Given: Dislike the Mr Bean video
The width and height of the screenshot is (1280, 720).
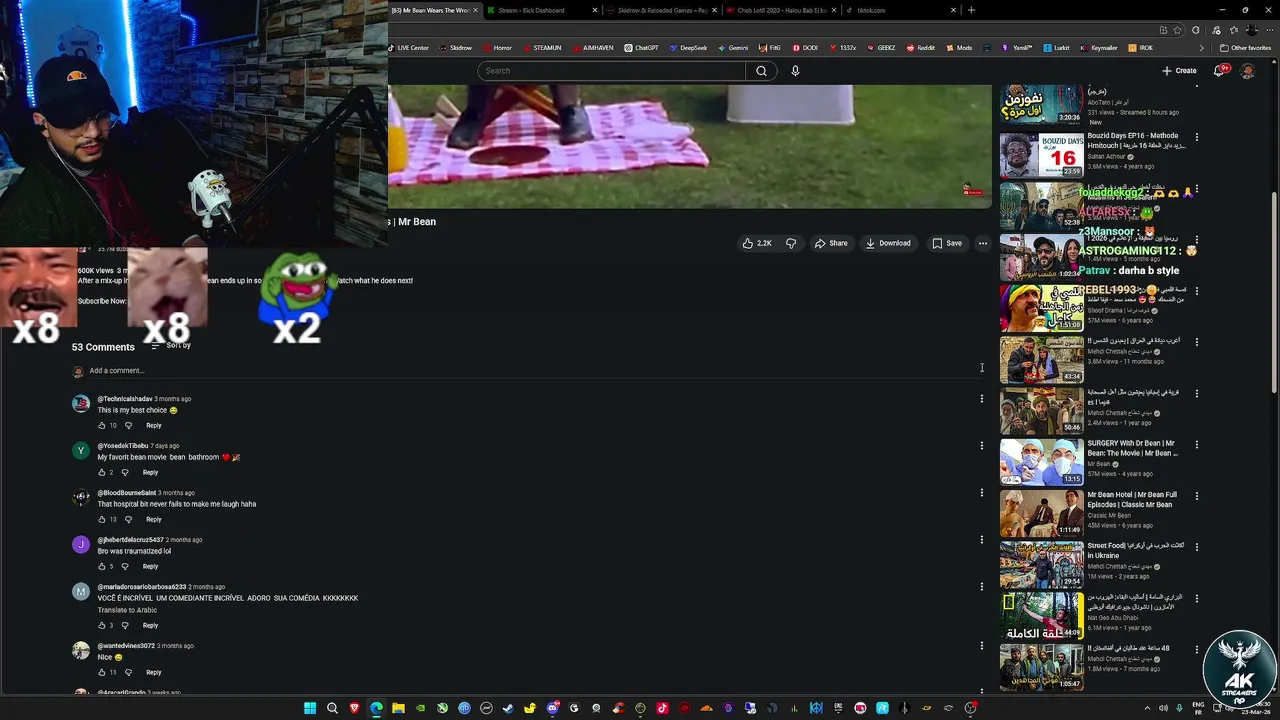Looking at the screenshot, I should (791, 243).
